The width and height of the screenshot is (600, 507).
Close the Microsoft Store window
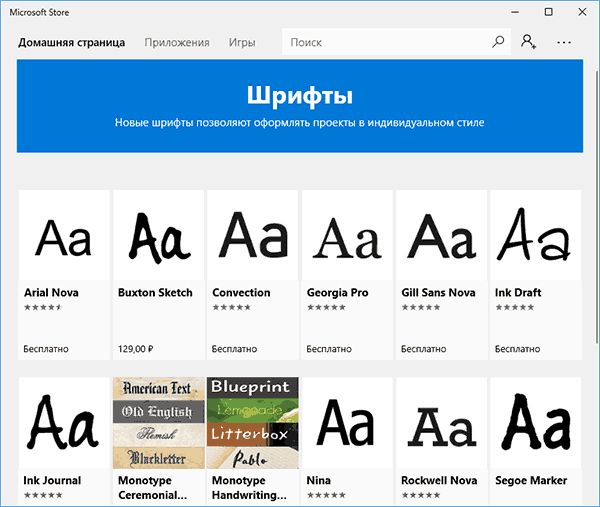(582, 12)
